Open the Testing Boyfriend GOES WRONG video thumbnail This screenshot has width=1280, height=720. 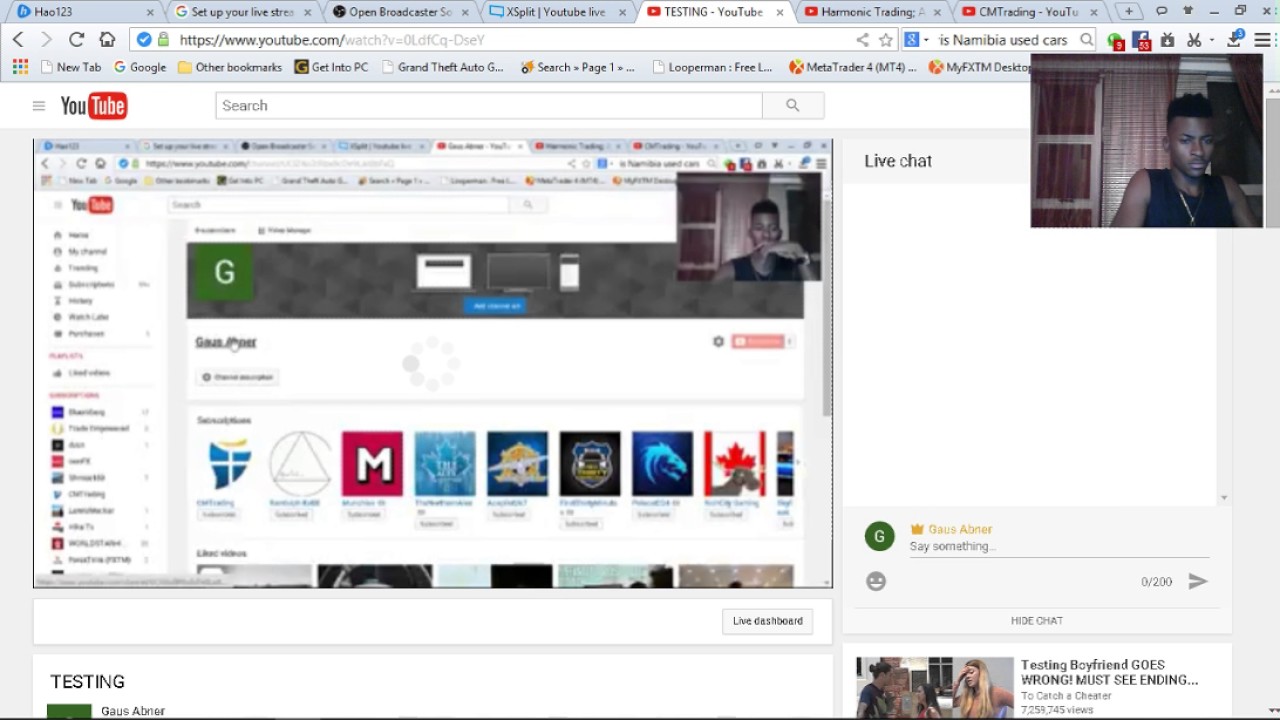click(934, 688)
